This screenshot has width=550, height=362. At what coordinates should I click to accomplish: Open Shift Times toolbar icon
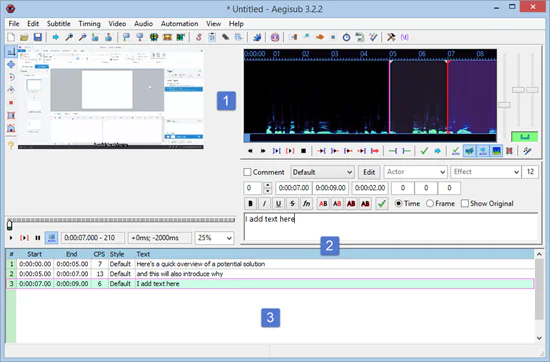pyautogui.click(x=293, y=37)
